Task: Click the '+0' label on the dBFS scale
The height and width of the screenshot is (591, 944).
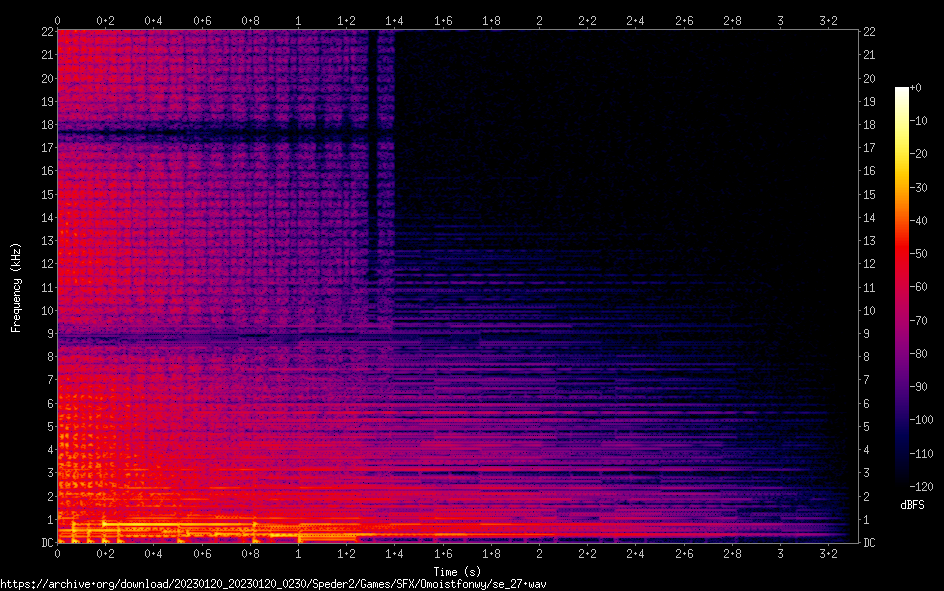Action: pos(917,88)
